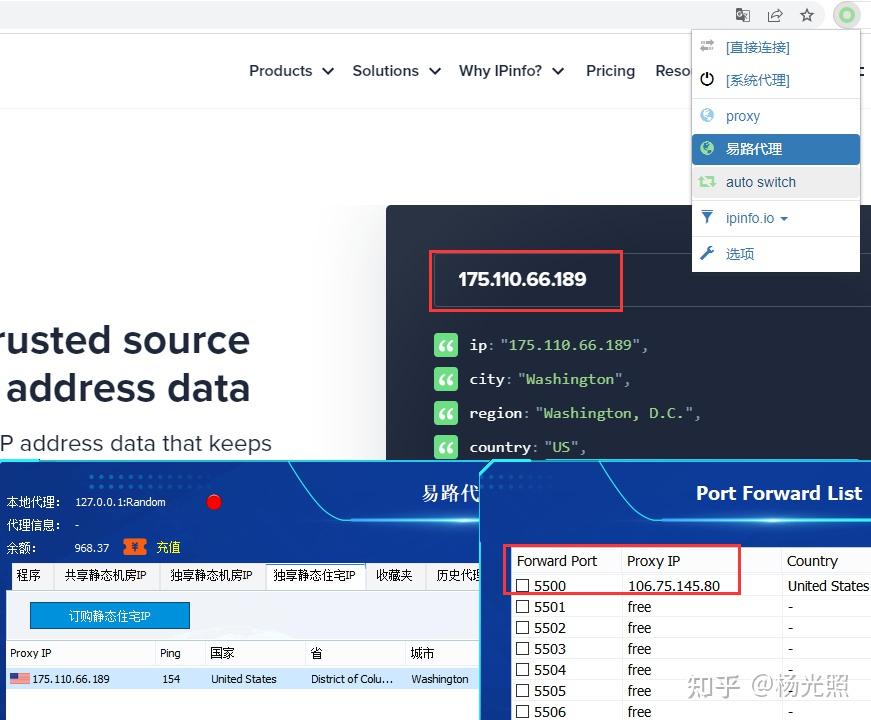Viewport: 871px width, 720px height.
Task: Open 选项 via the wrench icon
Action: click(706, 253)
